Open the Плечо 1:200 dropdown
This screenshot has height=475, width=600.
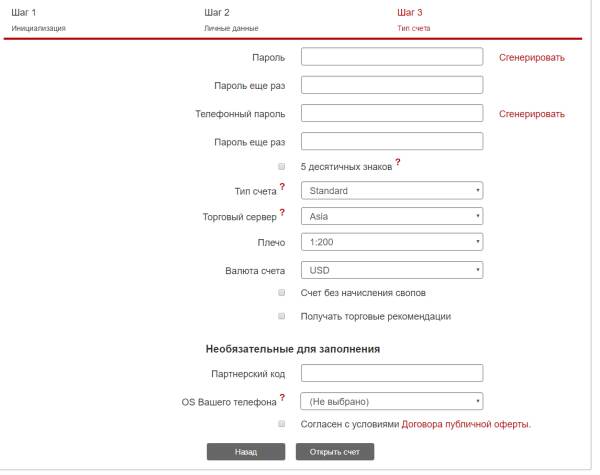391,242
